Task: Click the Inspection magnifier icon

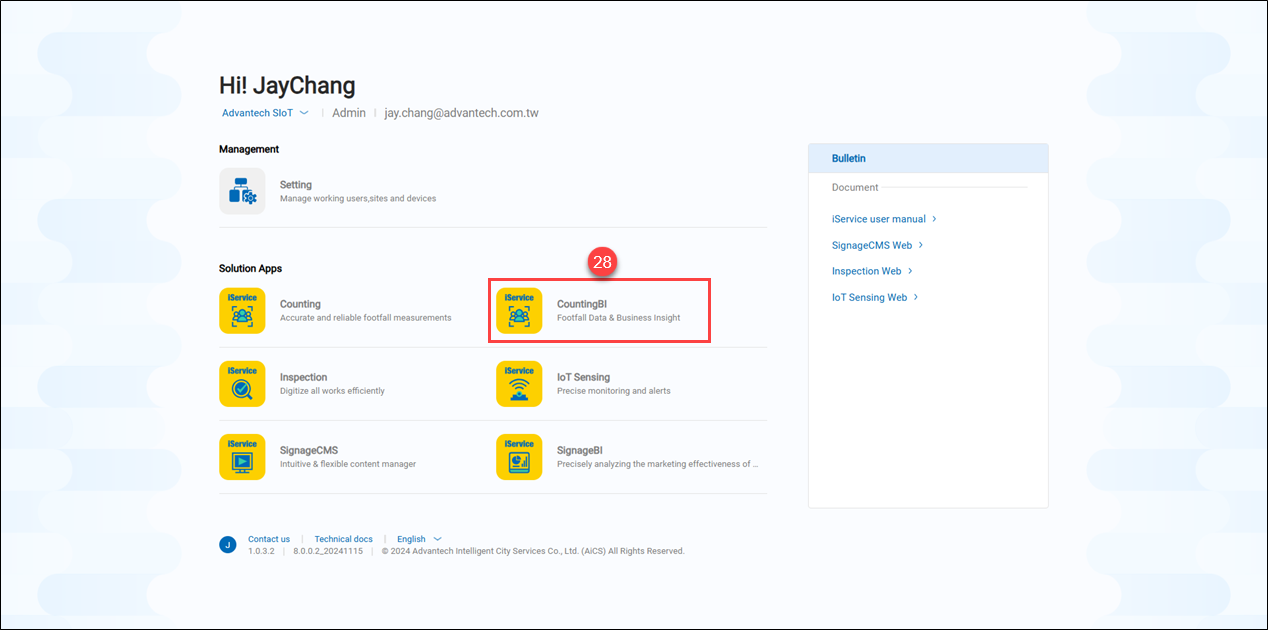Action: click(242, 384)
